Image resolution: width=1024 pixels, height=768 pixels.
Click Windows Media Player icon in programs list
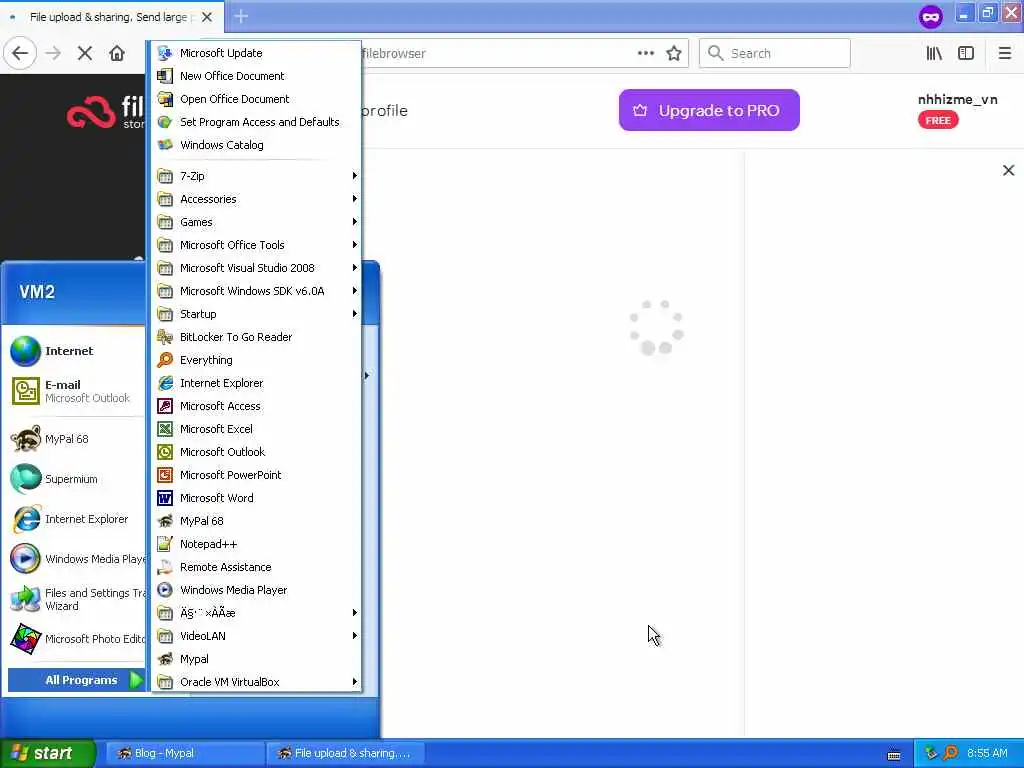tap(165, 590)
